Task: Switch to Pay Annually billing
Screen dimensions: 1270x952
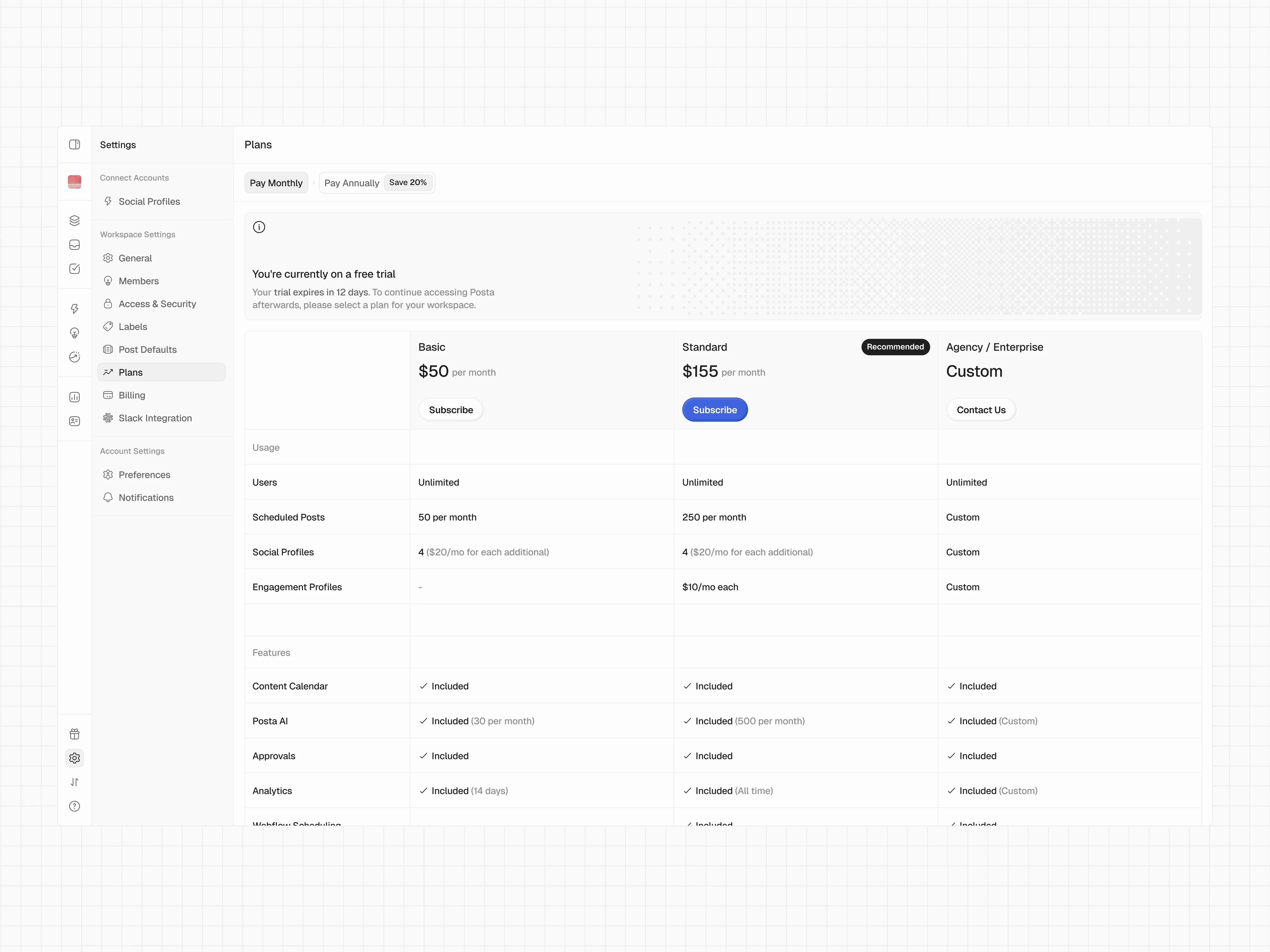Action: coord(351,183)
